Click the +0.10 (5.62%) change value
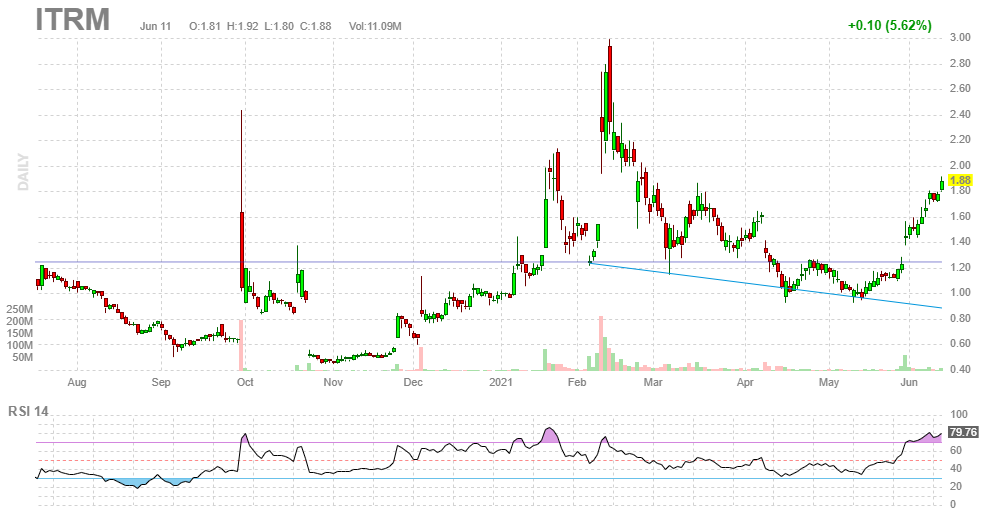The height and width of the screenshot is (520, 990). pos(890,25)
